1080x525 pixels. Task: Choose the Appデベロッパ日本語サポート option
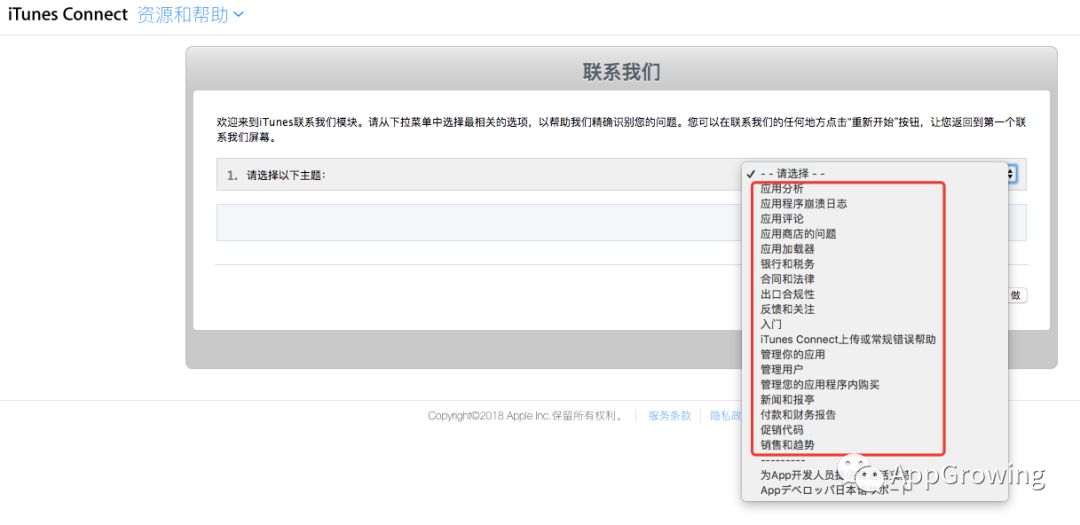pyautogui.click(x=875, y=490)
